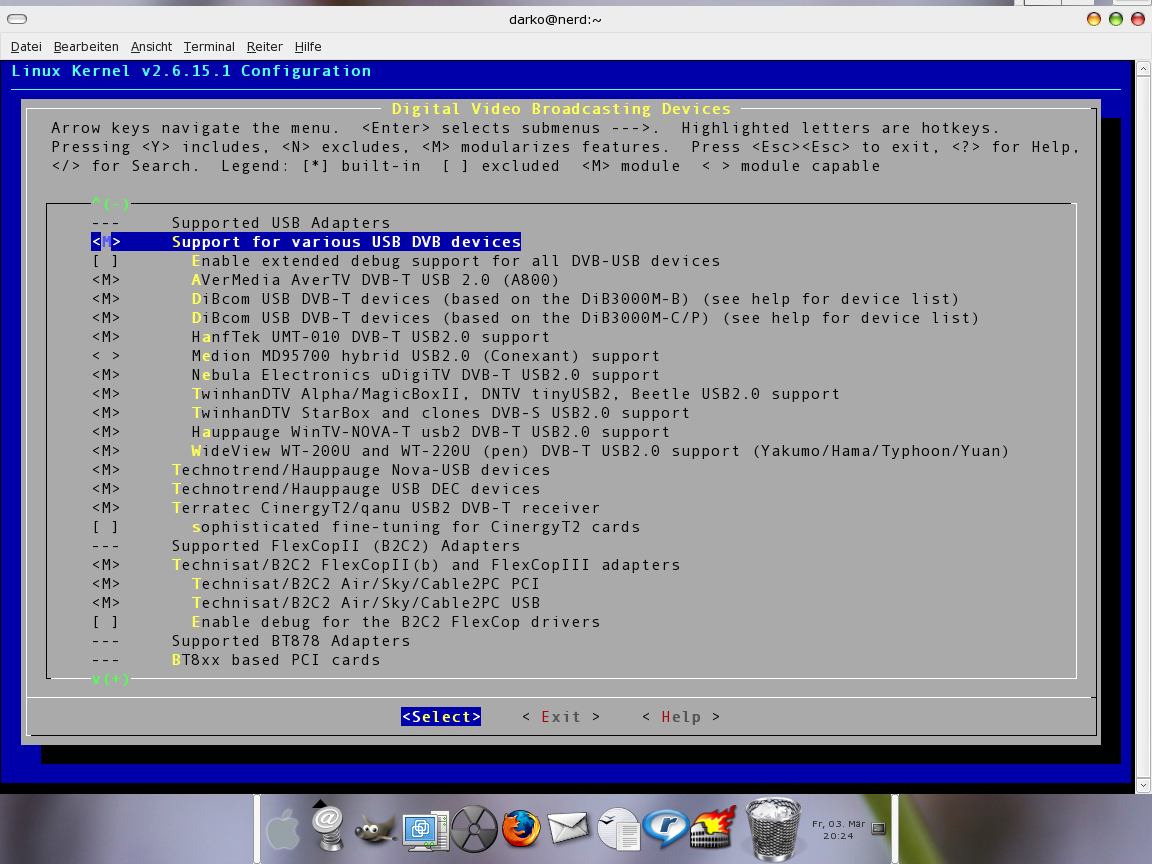Click the orange minimize circle in title bar

[1093, 19]
